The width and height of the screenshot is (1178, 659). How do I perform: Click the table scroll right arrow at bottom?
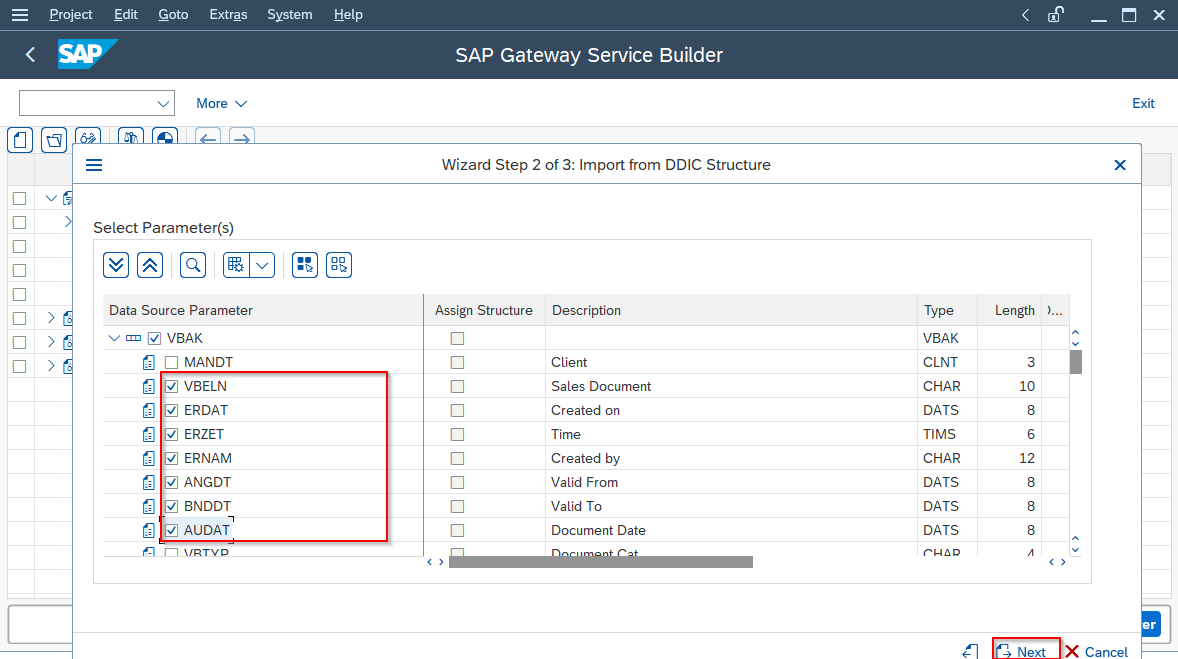(441, 562)
